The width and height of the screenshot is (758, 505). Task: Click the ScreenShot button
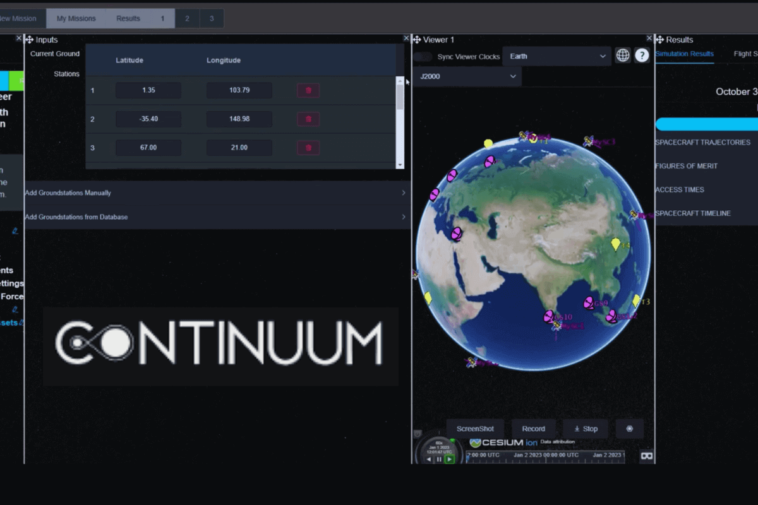point(475,428)
